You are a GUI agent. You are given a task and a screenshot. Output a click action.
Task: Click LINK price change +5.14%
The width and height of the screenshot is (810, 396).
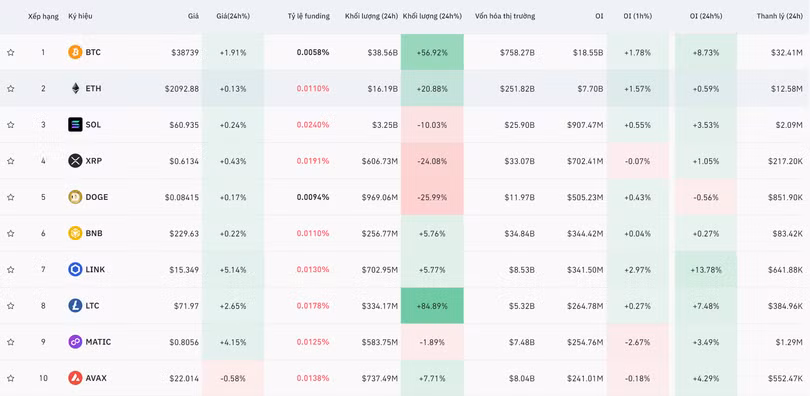(233, 269)
